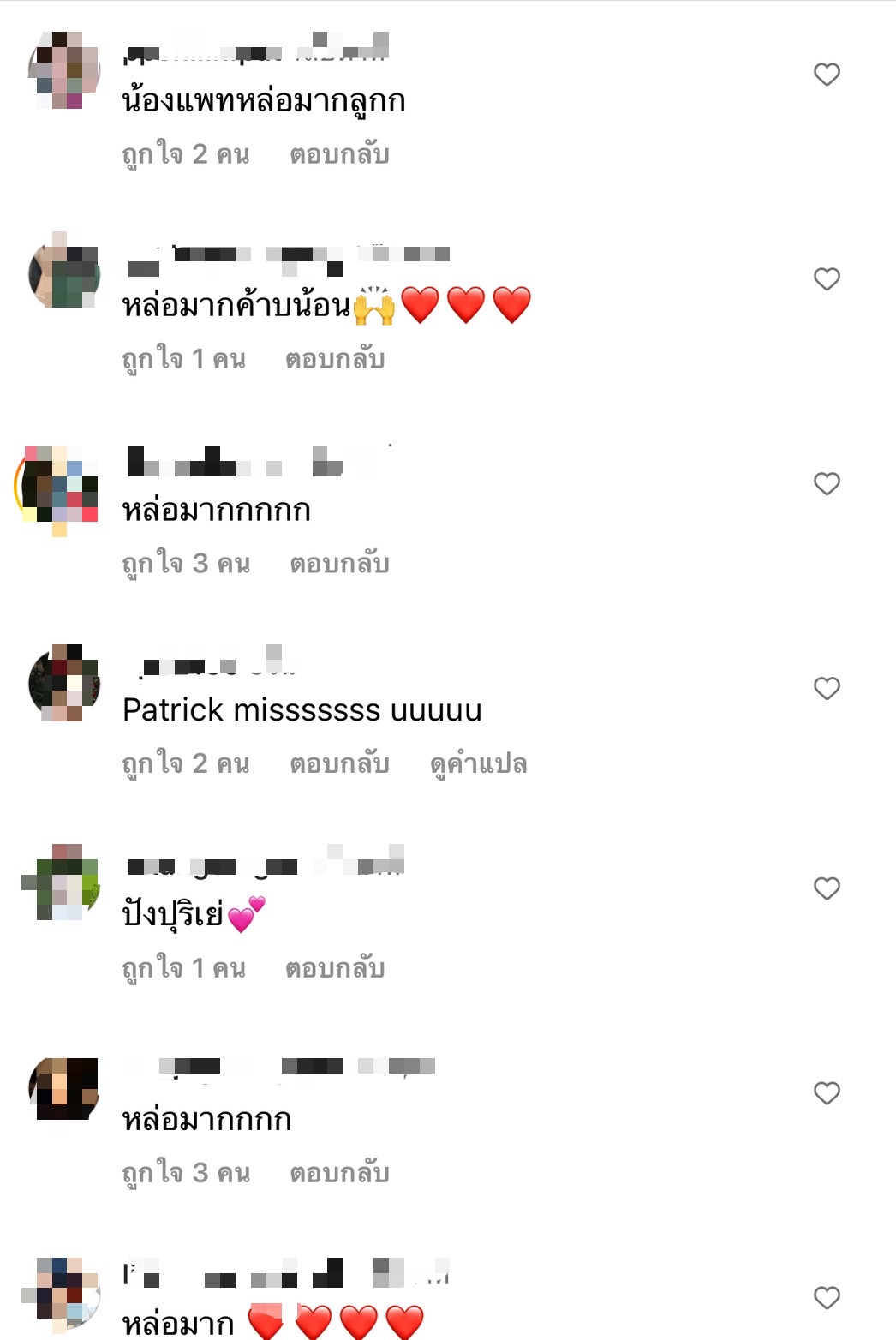View likes "ถูกใจ 2 คน" on first comment
The width and height of the screenshot is (896, 1340).
point(186,155)
